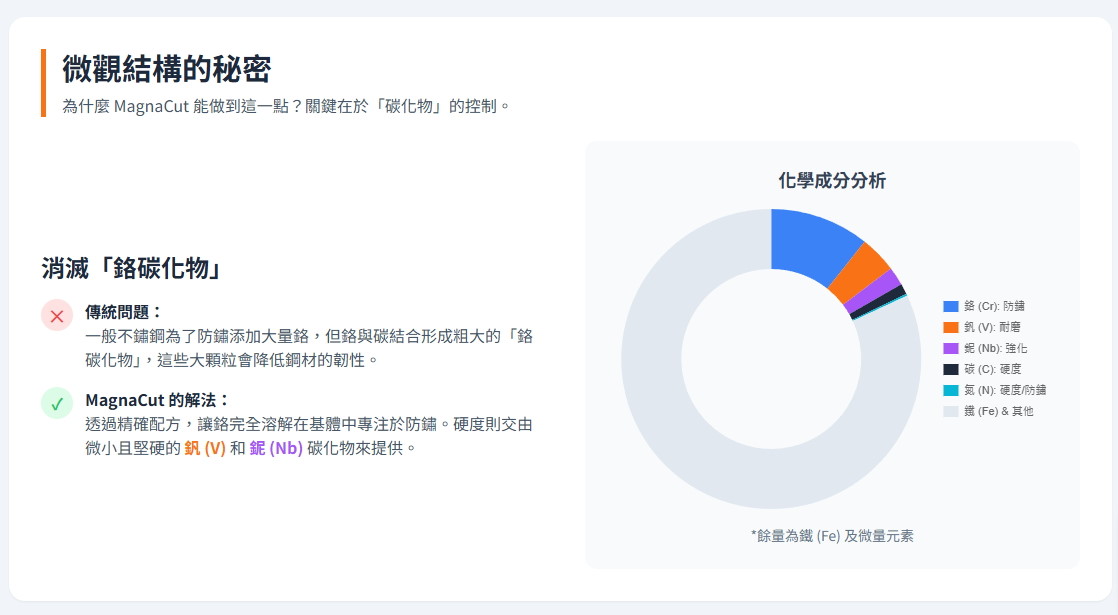Click the footnote *餘量為鐵 (Fe) 及微量元素
Image resolution: width=1118 pixels, height=615 pixels.
[831, 536]
